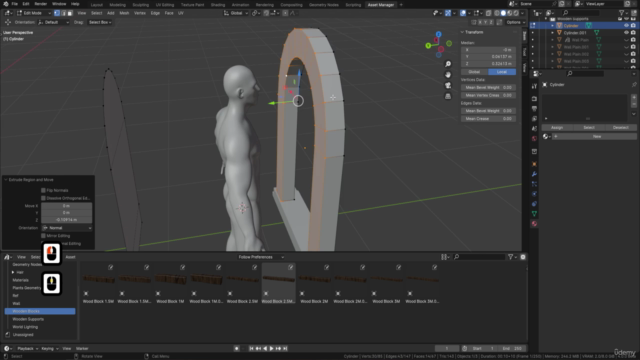Hide Cylinder object with eye icon
Image resolution: width=640 pixels, height=360 pixels.
click(626, 25)
